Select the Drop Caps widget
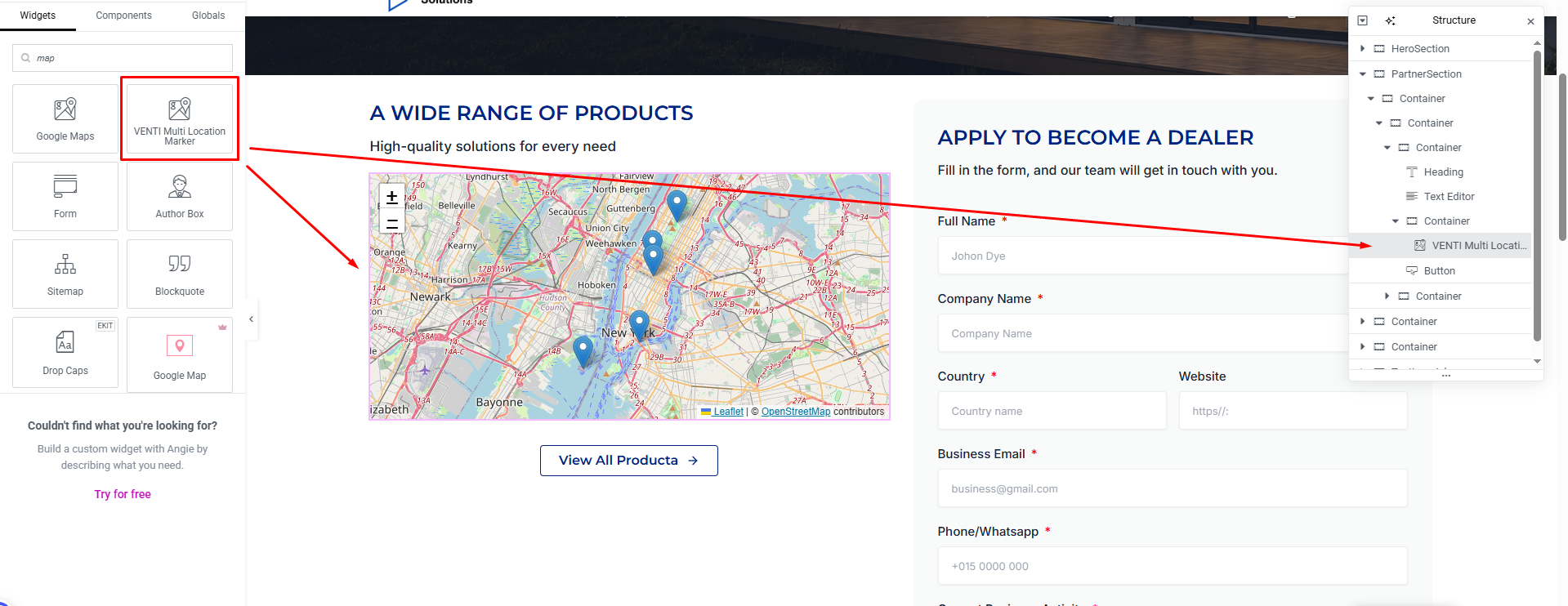 coord(65,353)
